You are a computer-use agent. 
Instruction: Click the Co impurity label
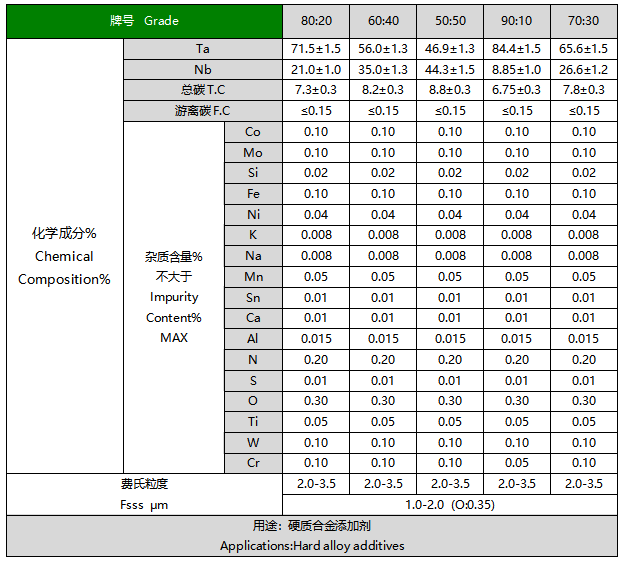click(253, 132)
